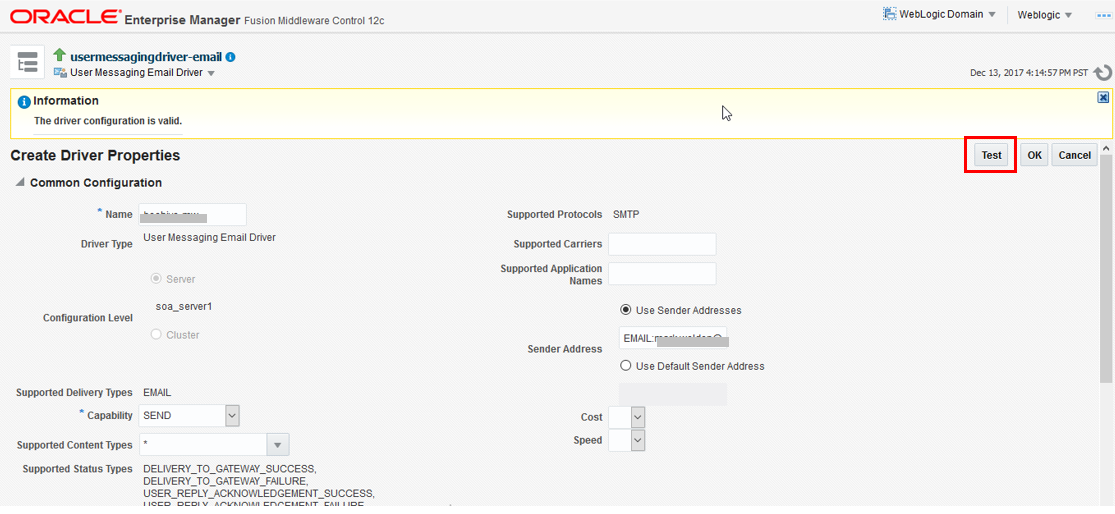Screen dimensions: 1115x514
Task: Click the Cancel button
Action: [1074, 155]
